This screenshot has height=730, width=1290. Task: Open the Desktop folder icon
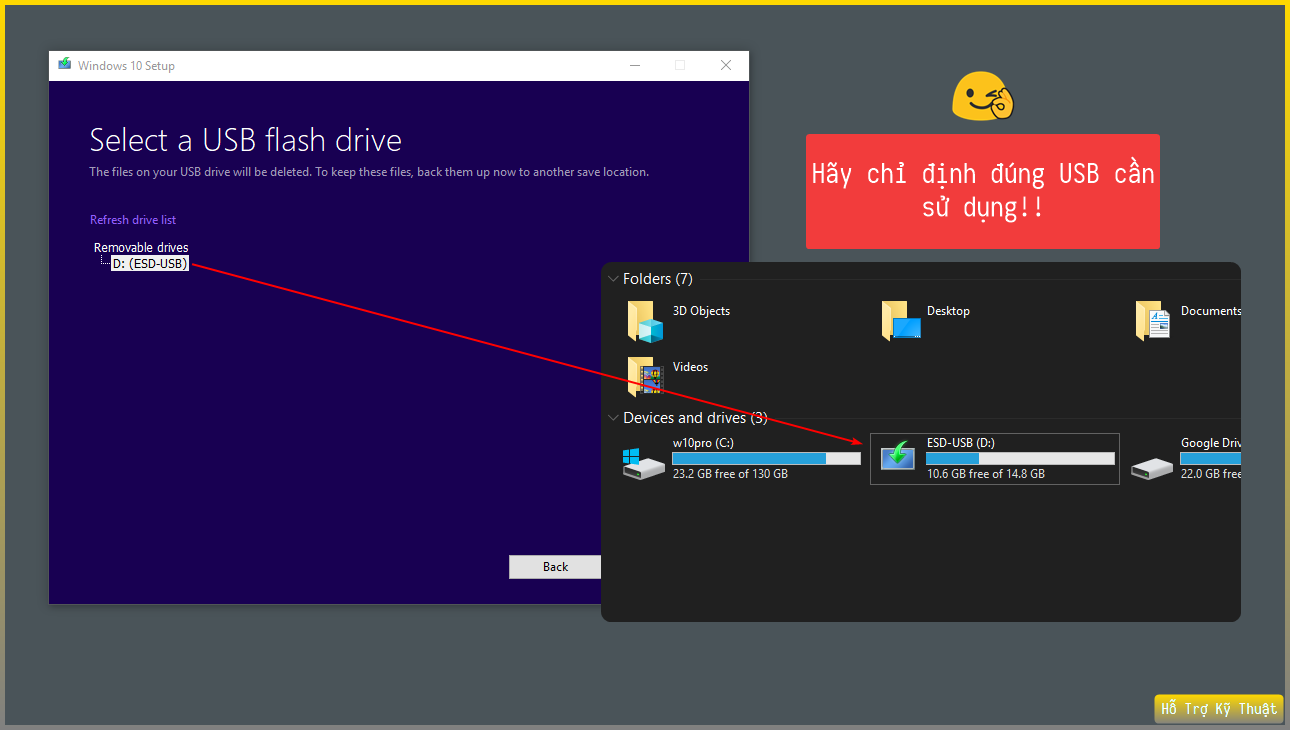pos(901,322)
